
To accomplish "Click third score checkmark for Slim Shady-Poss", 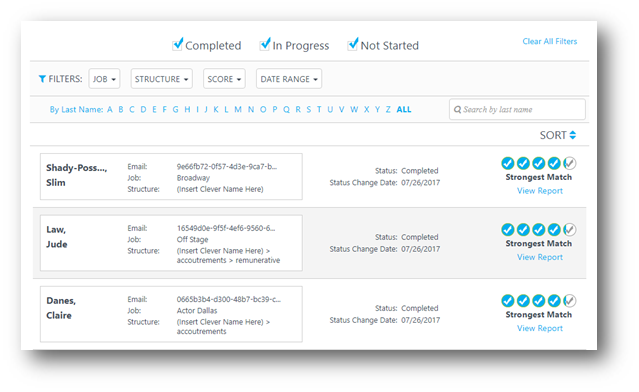I will pyautogui.click(x=539, y=163).
